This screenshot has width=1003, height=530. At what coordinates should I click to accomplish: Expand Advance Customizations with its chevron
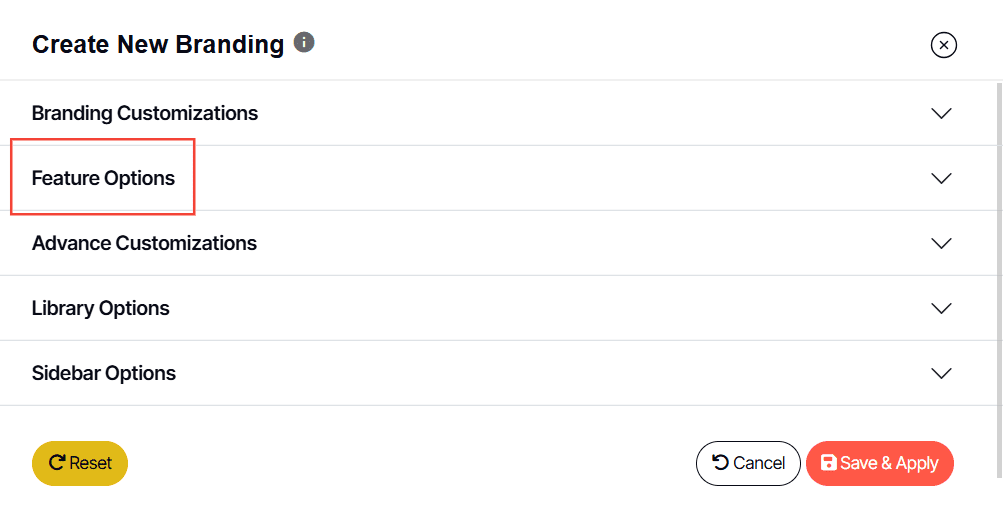point(941,243)
